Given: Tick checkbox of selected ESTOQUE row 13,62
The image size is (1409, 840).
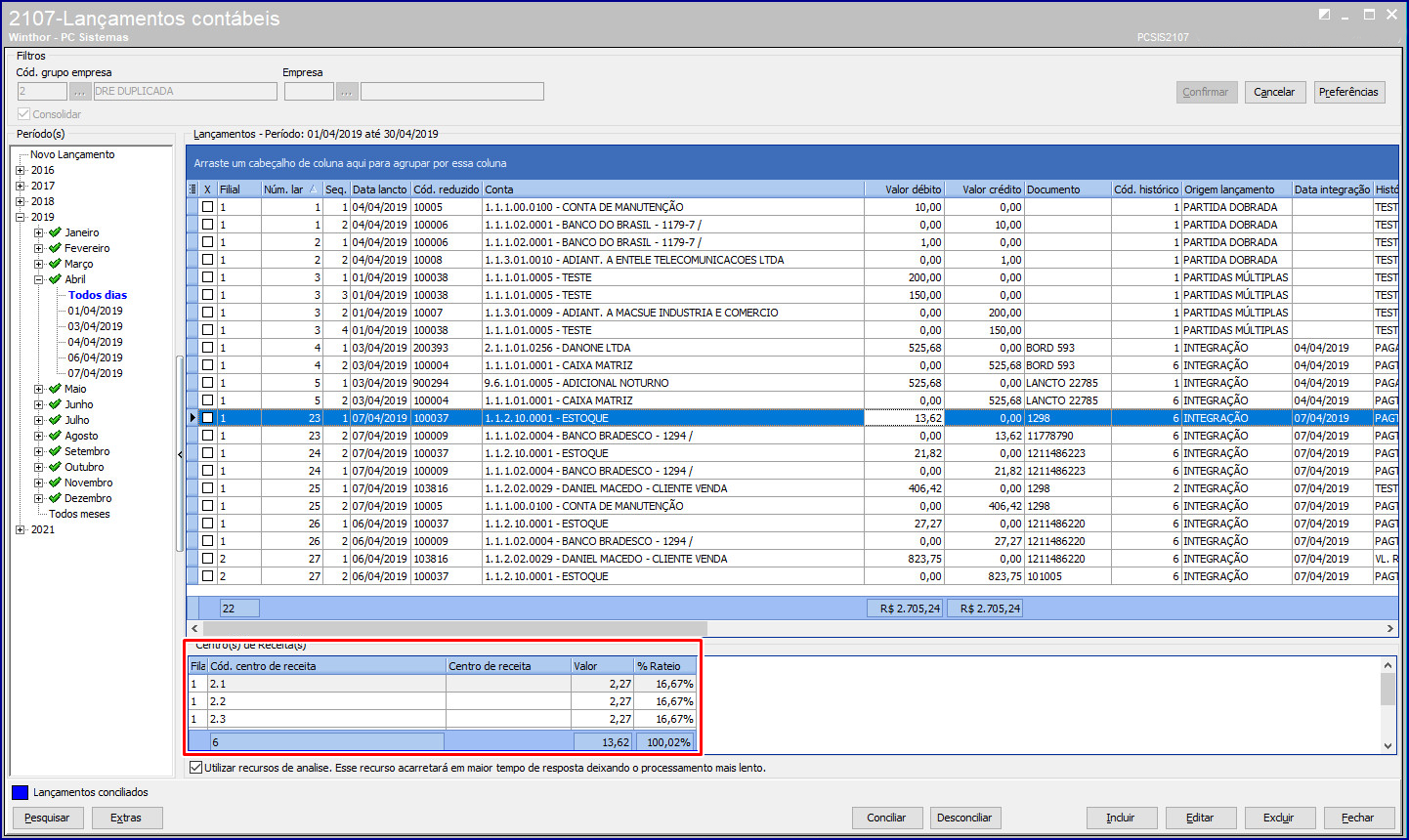Looking at the screenshot, I should (x=207, y=418).
